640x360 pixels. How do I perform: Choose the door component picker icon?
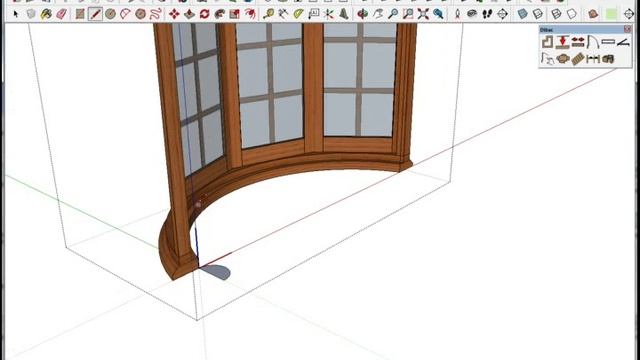pos(547,59)
